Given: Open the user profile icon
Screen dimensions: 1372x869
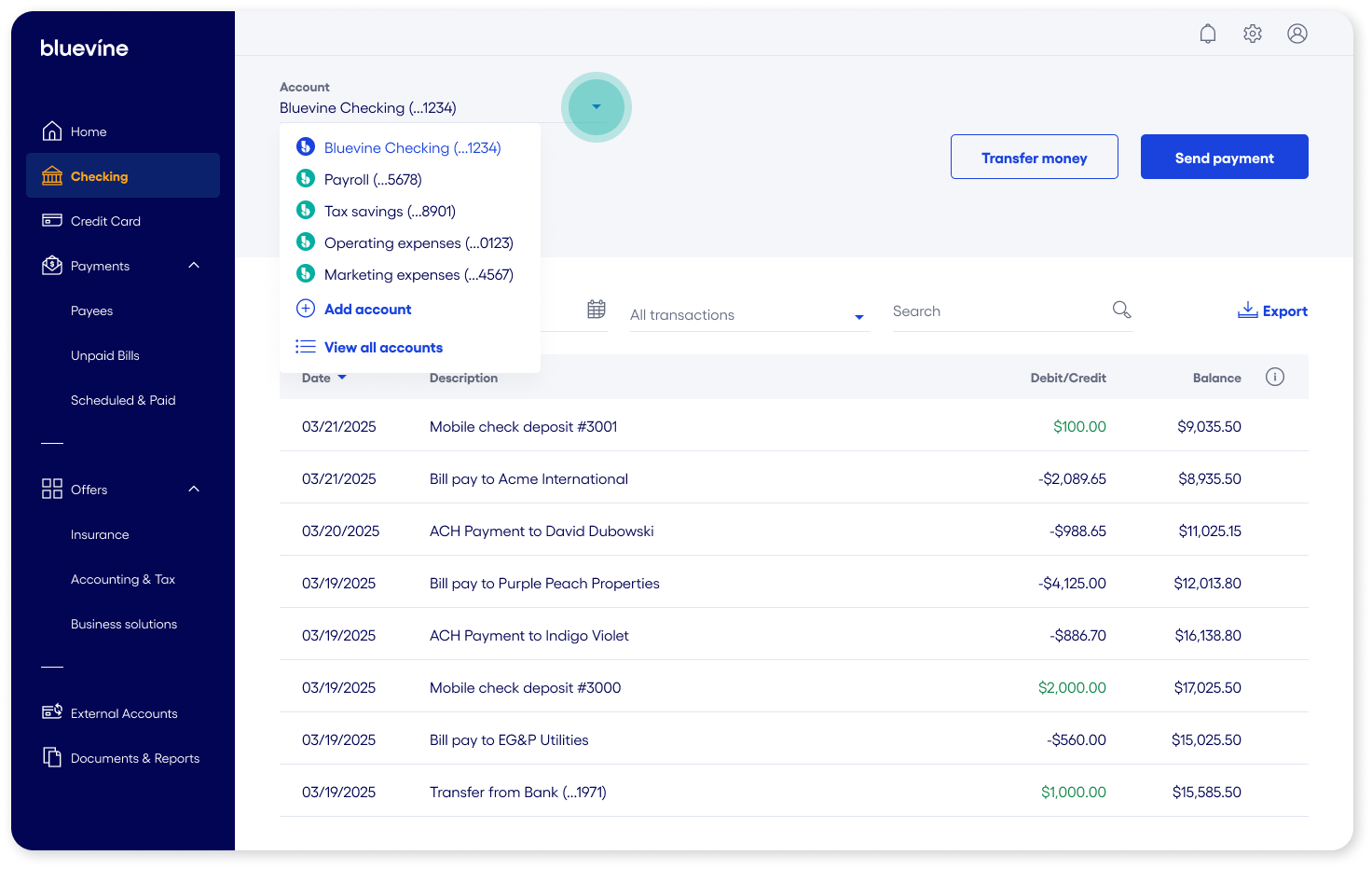Looking at the screenshot, I should point(1297,34).
